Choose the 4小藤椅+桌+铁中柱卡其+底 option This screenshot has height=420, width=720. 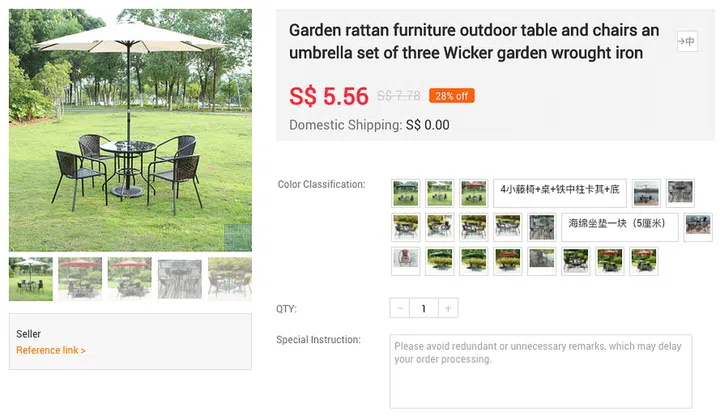(559, 193)
